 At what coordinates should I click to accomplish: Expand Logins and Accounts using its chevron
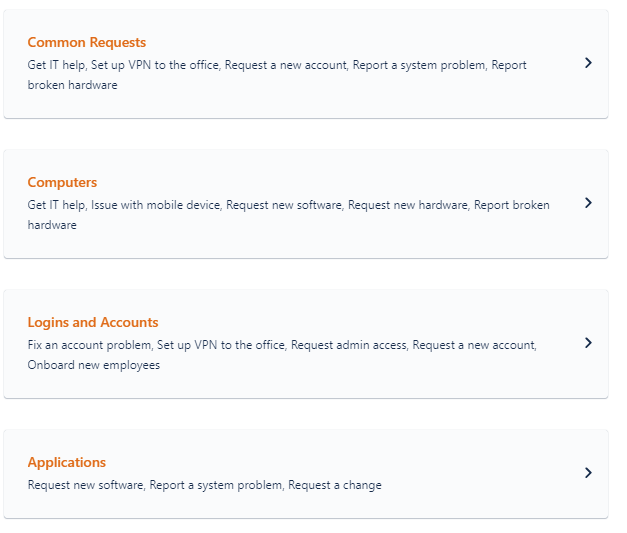(588, 343)
